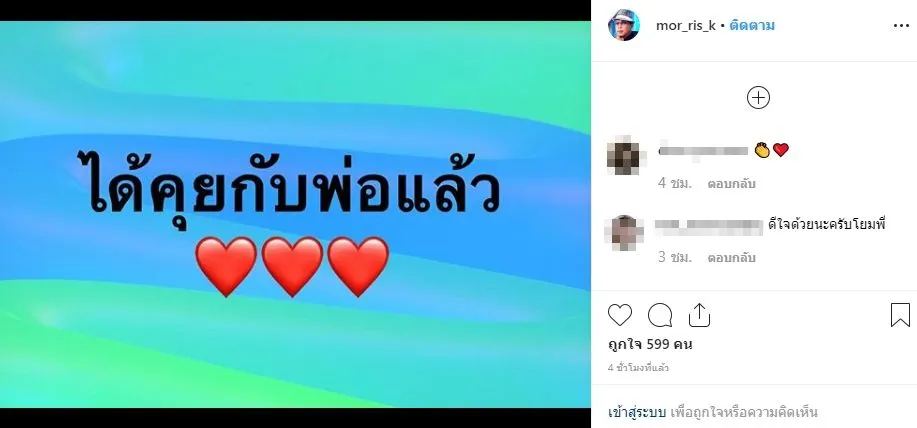Open comment bubble icon
Viewport: 917px width, 428px height.
click(660, 315)
